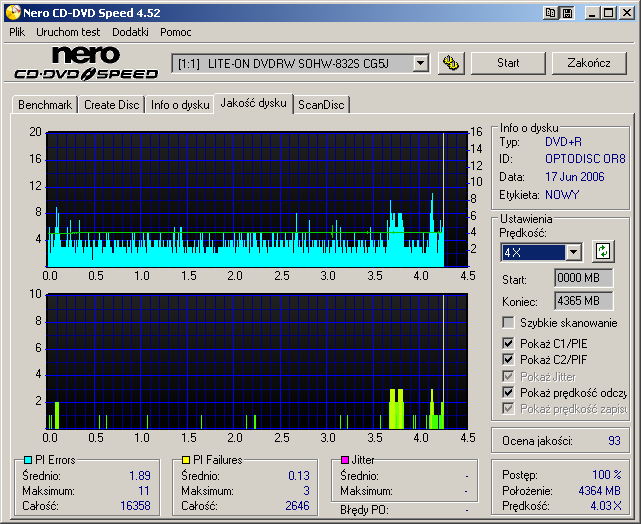
Task: Click the Ocena jakości value 93
Action: coord(614,441)
